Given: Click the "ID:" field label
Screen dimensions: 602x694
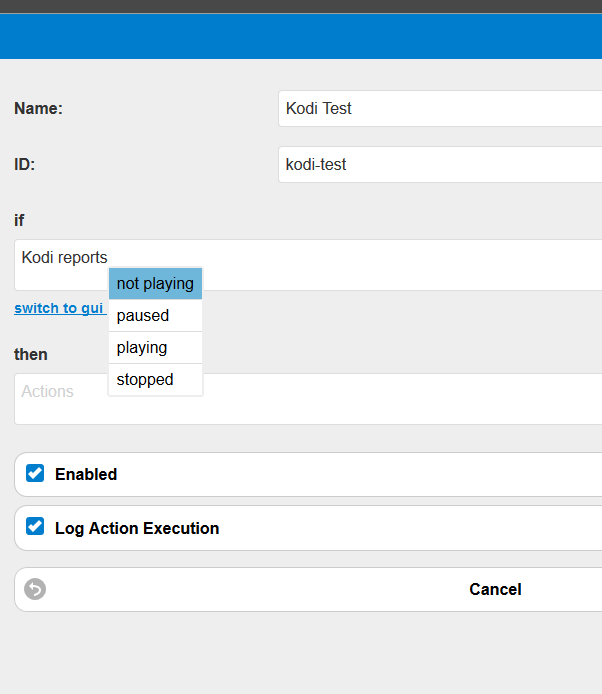Looking at the screenshot, I should pos(24,165).
